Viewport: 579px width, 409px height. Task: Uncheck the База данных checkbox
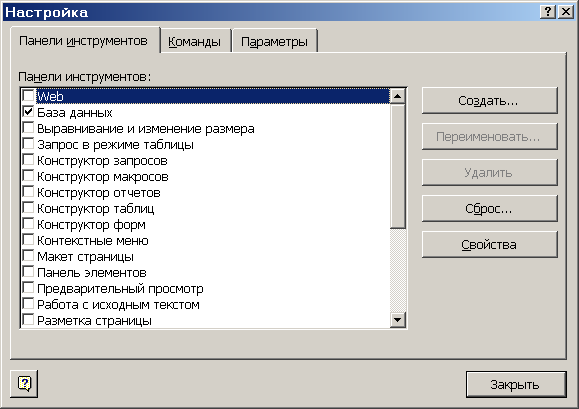pos(28,112)
